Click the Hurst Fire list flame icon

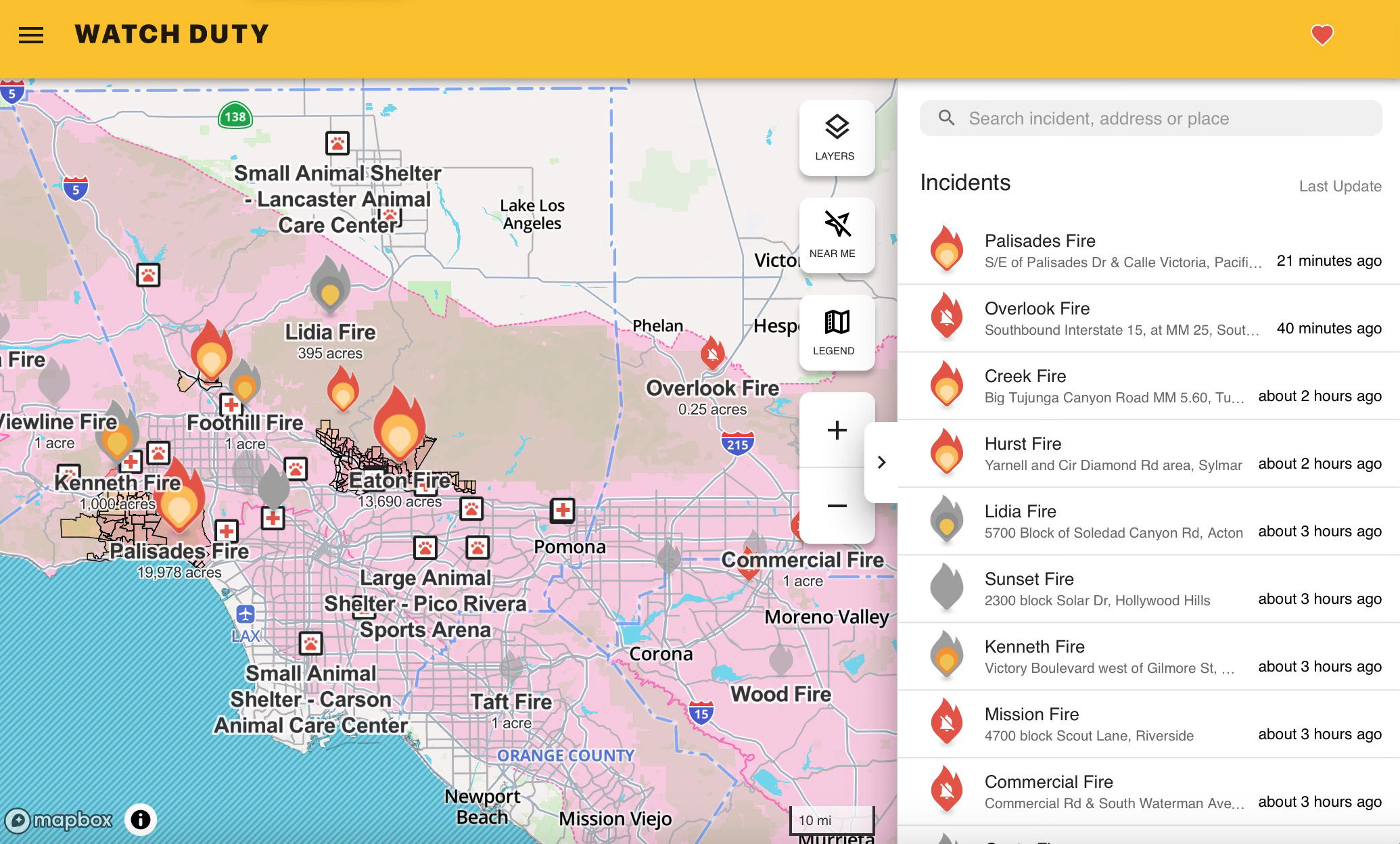point(947,452)
